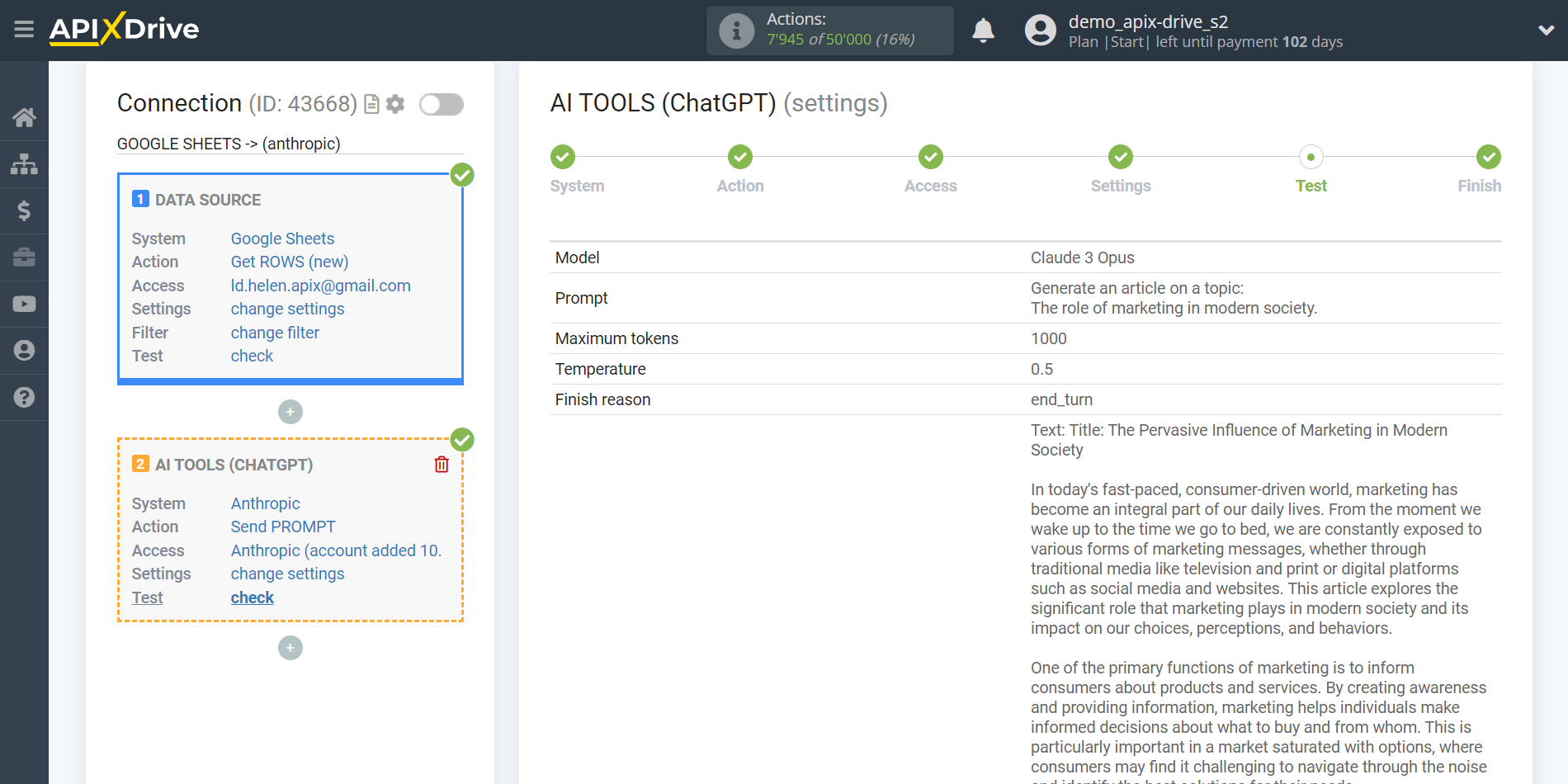This screenshot has height=784, width=1568.
Task: Open Anthropic account access link
Action: (337, 550)
